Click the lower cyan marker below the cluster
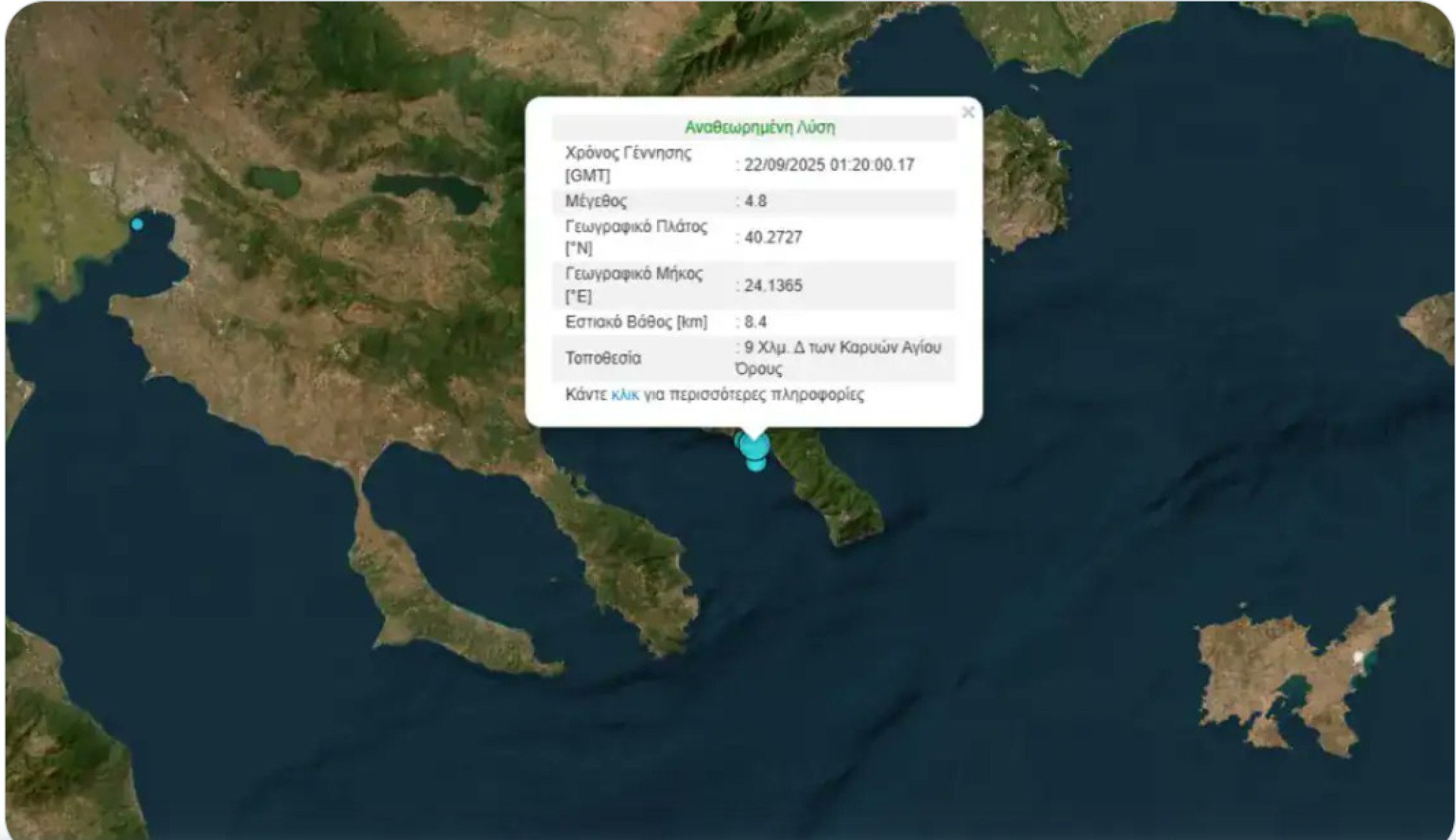 pos(756,465)
